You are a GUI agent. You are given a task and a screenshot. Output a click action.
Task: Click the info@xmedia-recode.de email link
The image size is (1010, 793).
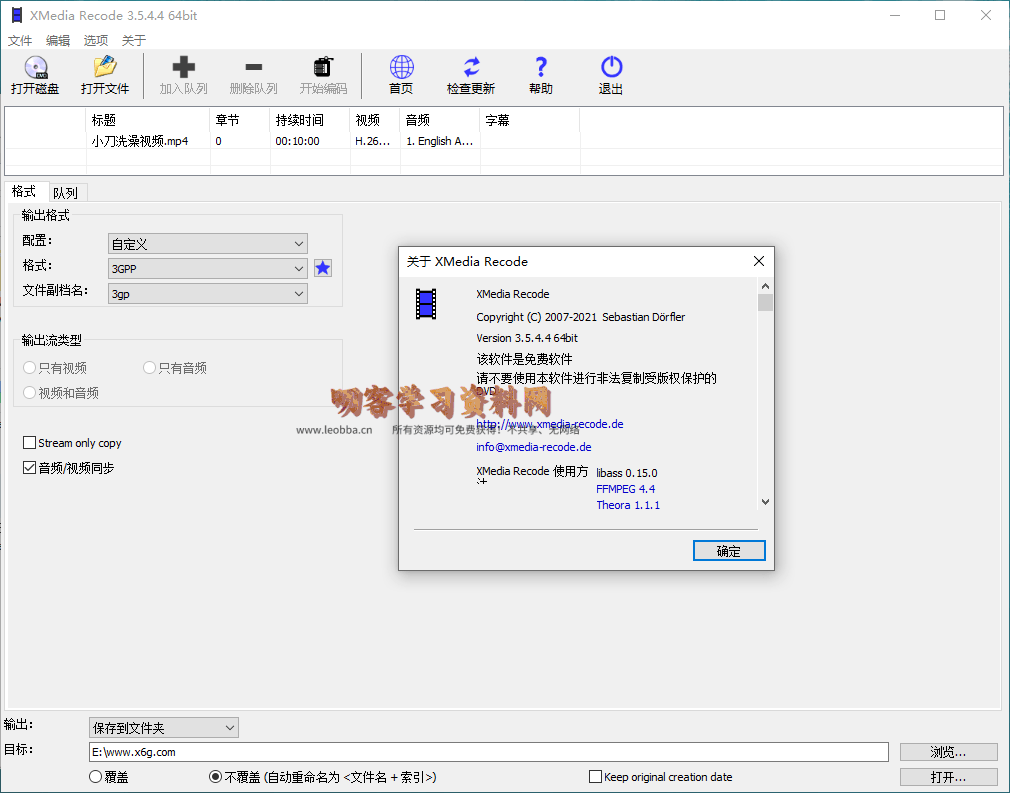tap(533, 448)
